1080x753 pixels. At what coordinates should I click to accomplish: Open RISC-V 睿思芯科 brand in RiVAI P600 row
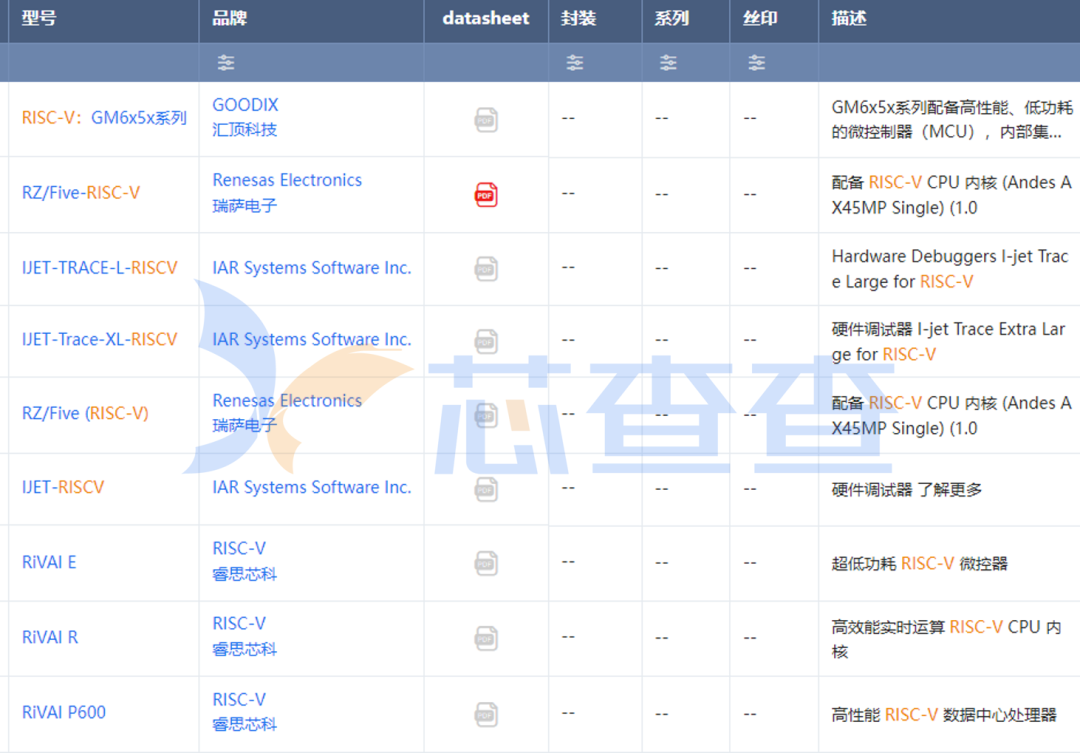[245, 712]
